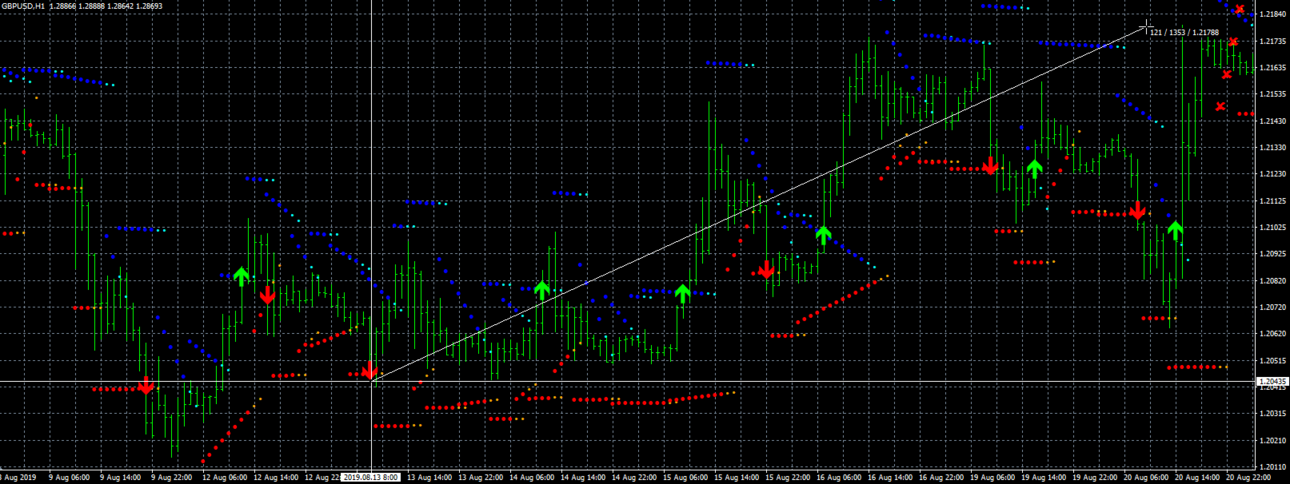Click the red sell arrow near 20 Aug 06:00

coord(1136,210)
